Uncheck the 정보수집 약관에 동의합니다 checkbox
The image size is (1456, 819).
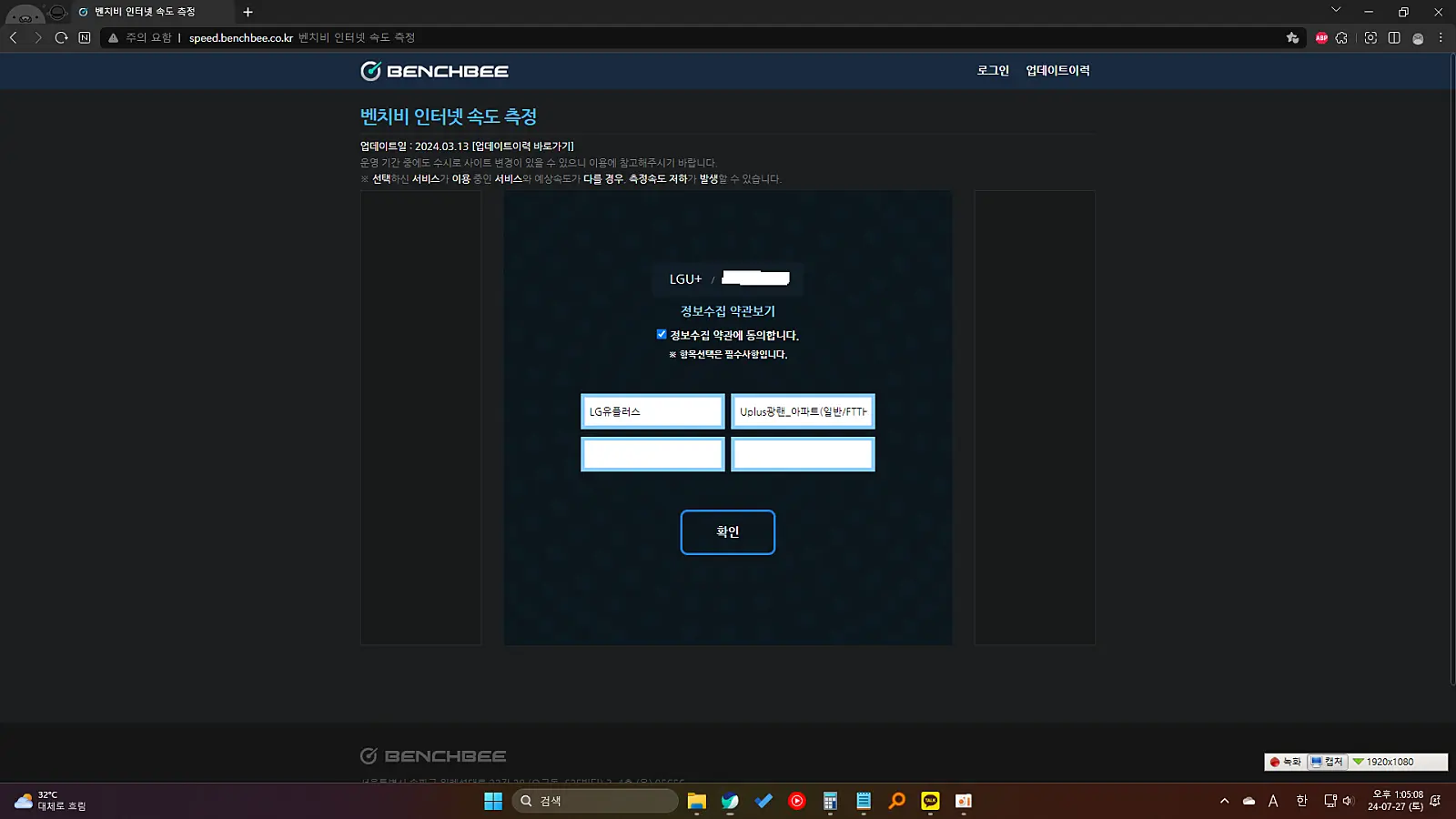pos(662,334)
